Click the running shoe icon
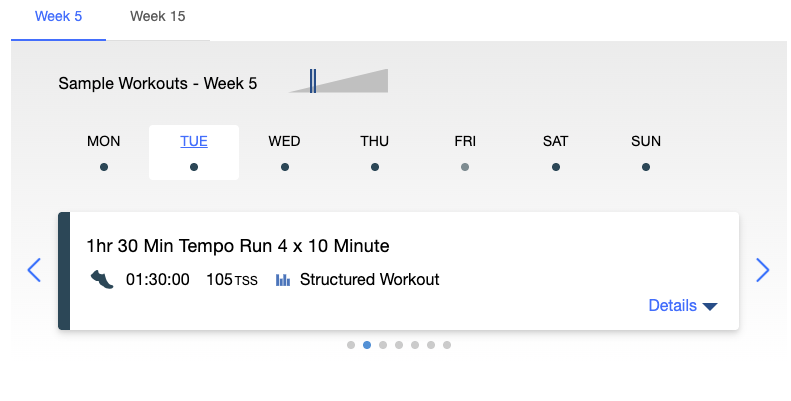The height and width of the screenshot is (401, 791). point(102,279)
